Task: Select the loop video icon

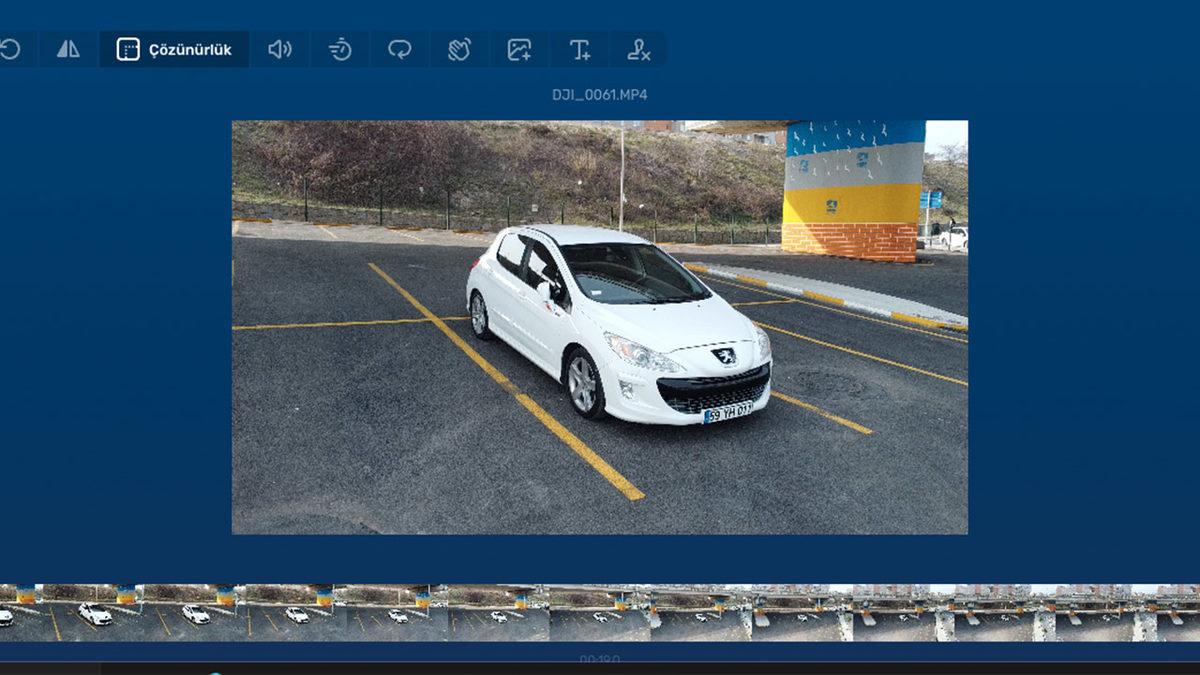Action: (400, 49)
